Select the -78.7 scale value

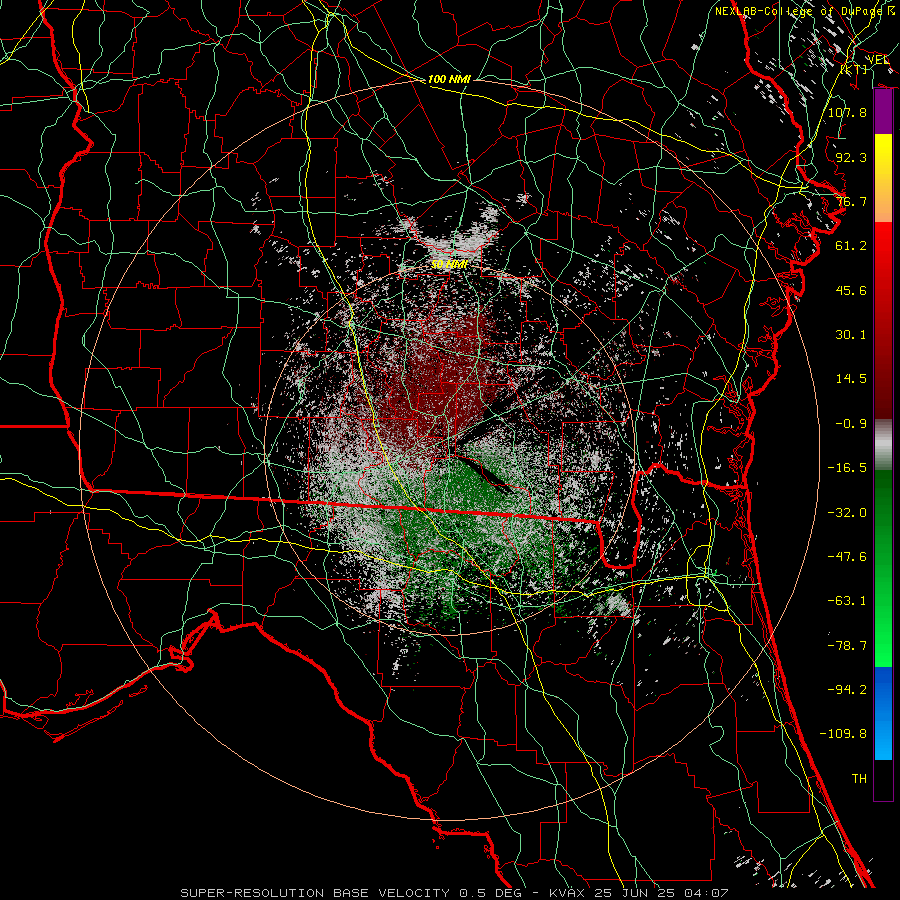(847, 646)
